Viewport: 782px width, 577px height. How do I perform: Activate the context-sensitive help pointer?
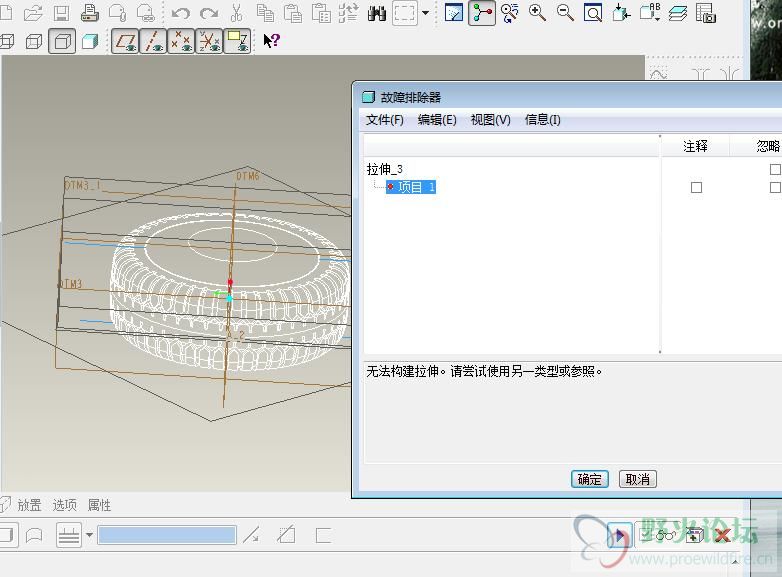click(x=272, y=40)
